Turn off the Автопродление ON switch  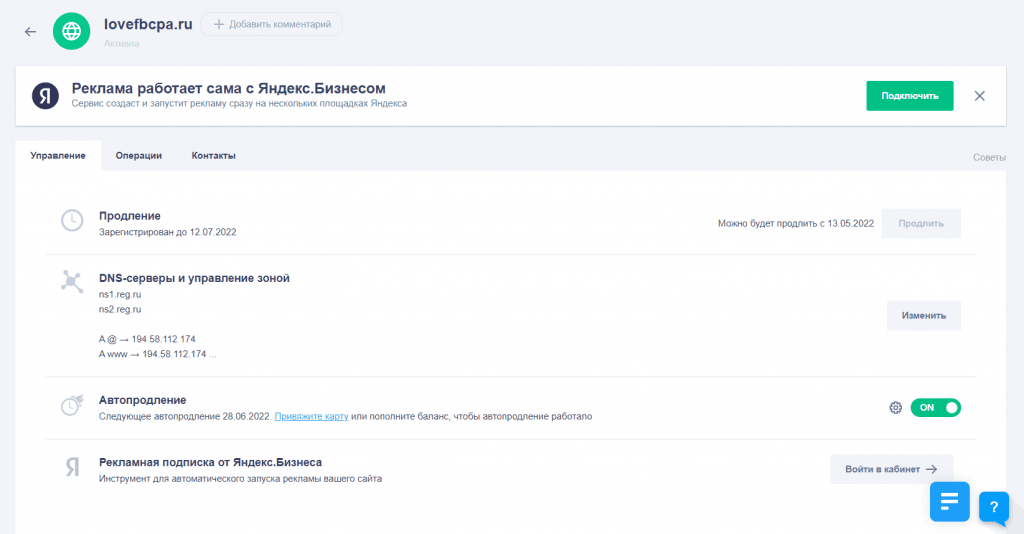click(935, 407)
